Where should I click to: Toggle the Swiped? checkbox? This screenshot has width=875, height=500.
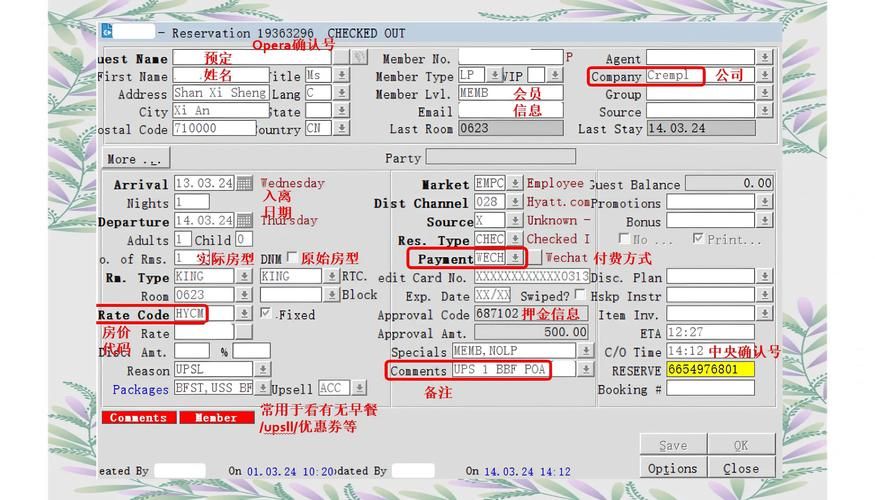(x=581, y=295)
